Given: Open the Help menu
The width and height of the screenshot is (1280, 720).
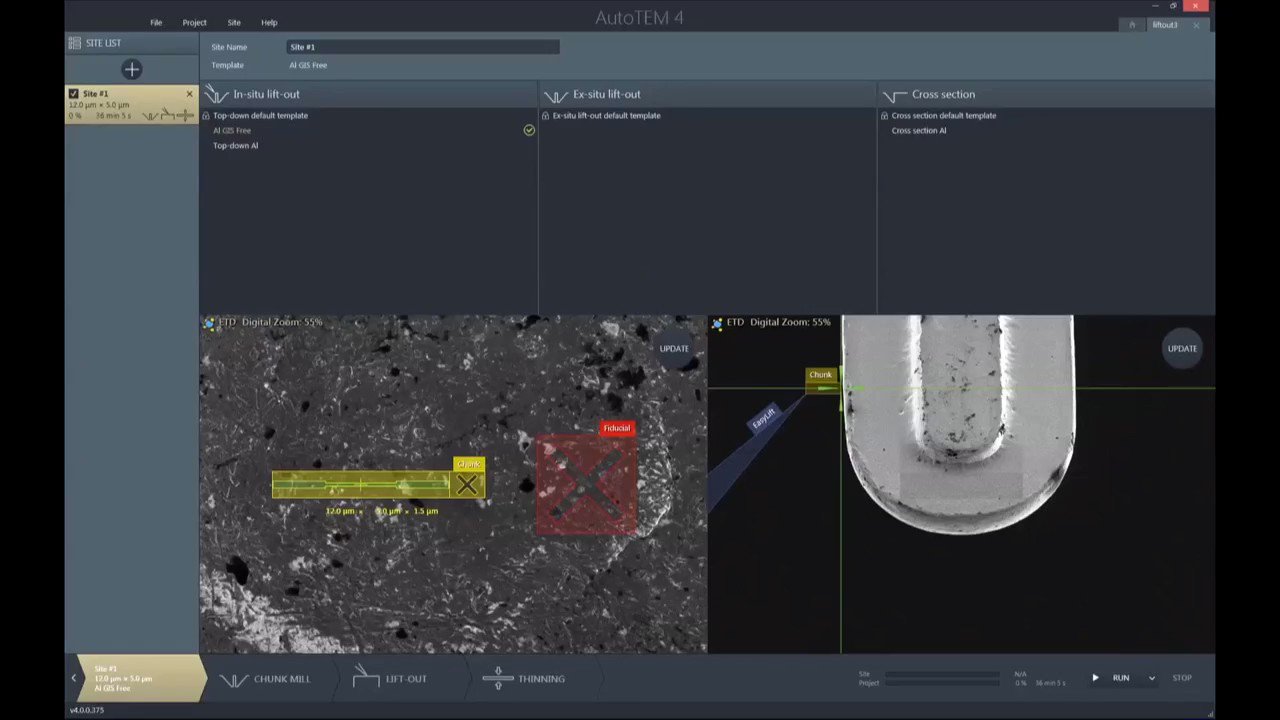Looking at the screenshot, I should click(x=269, y=22).
